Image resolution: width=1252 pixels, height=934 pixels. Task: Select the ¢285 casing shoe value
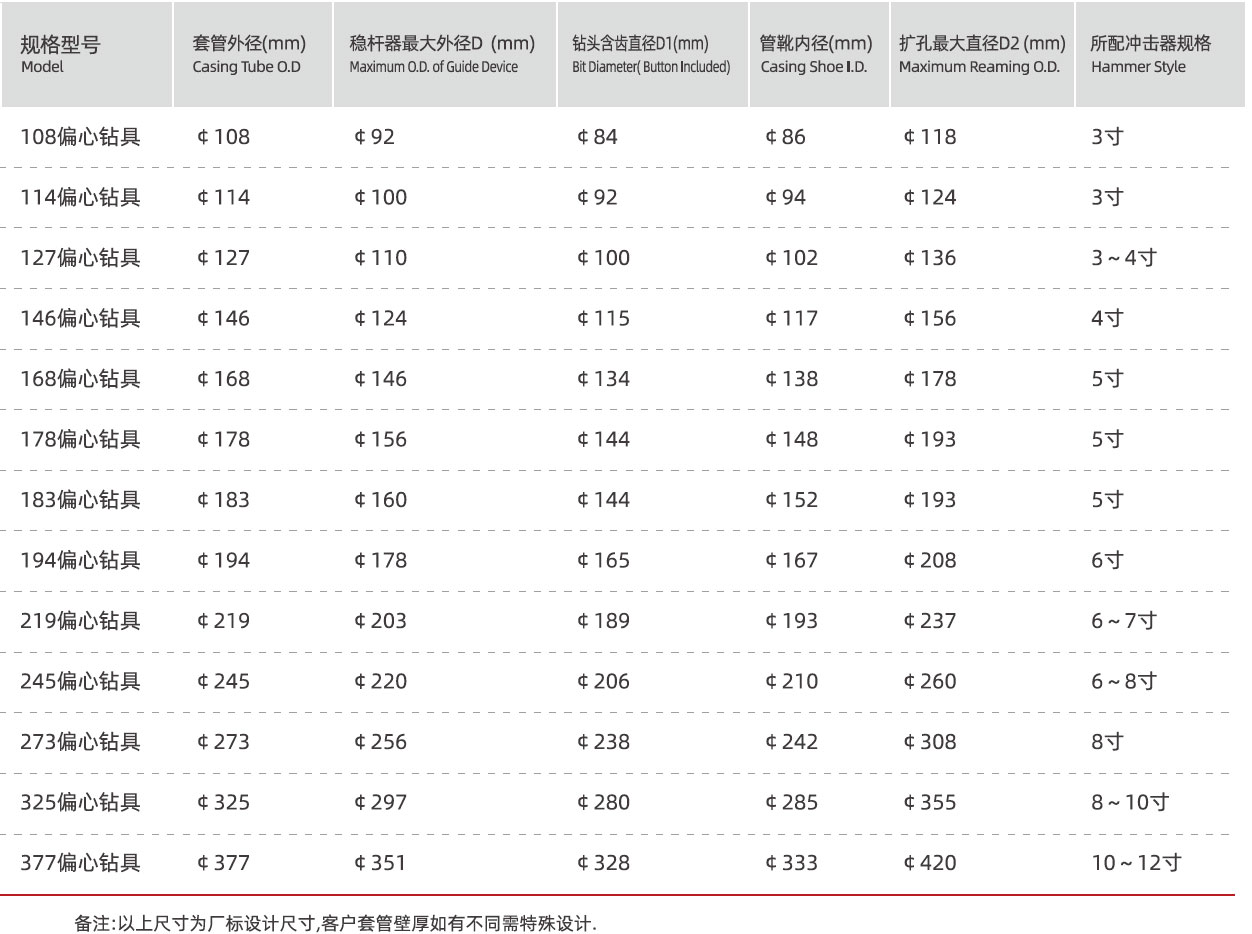coord(791,803)
